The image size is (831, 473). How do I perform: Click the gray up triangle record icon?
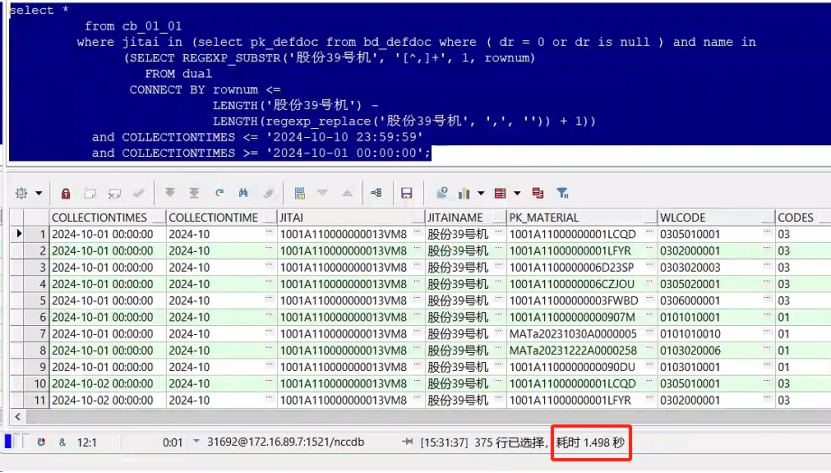pyautogui.click(x=347, y=193)
